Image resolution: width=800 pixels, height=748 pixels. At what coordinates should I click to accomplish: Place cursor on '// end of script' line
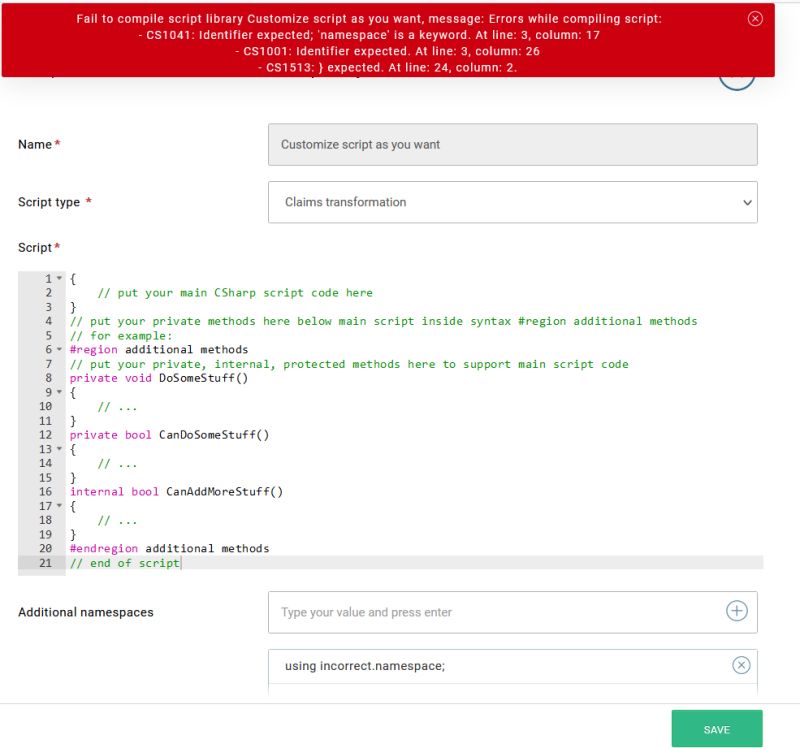tap(125, 563)
